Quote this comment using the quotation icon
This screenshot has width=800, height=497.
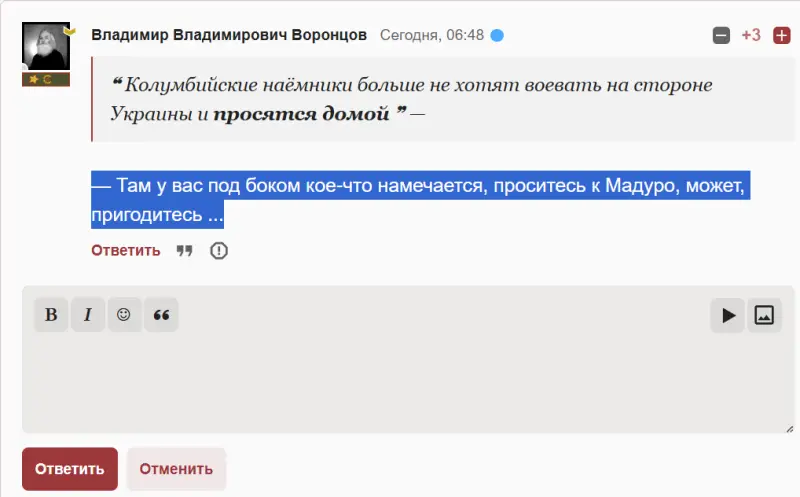pos(184,250)
